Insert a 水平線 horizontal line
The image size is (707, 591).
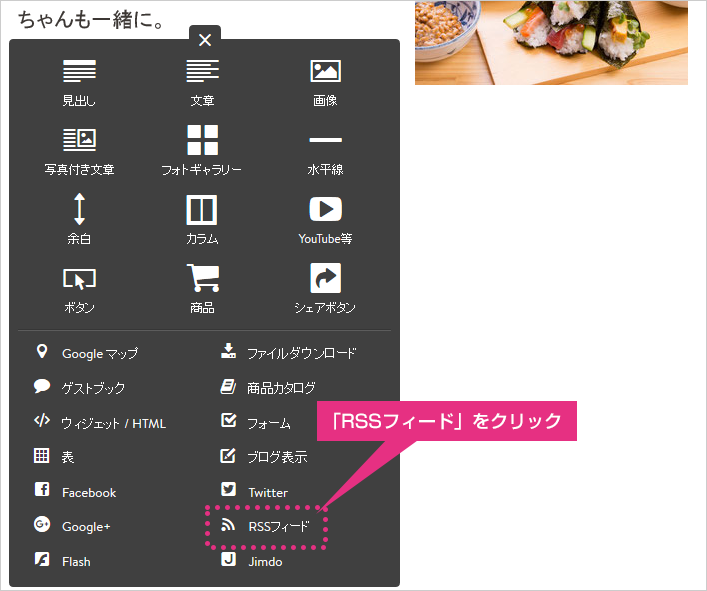pos(325,156)
